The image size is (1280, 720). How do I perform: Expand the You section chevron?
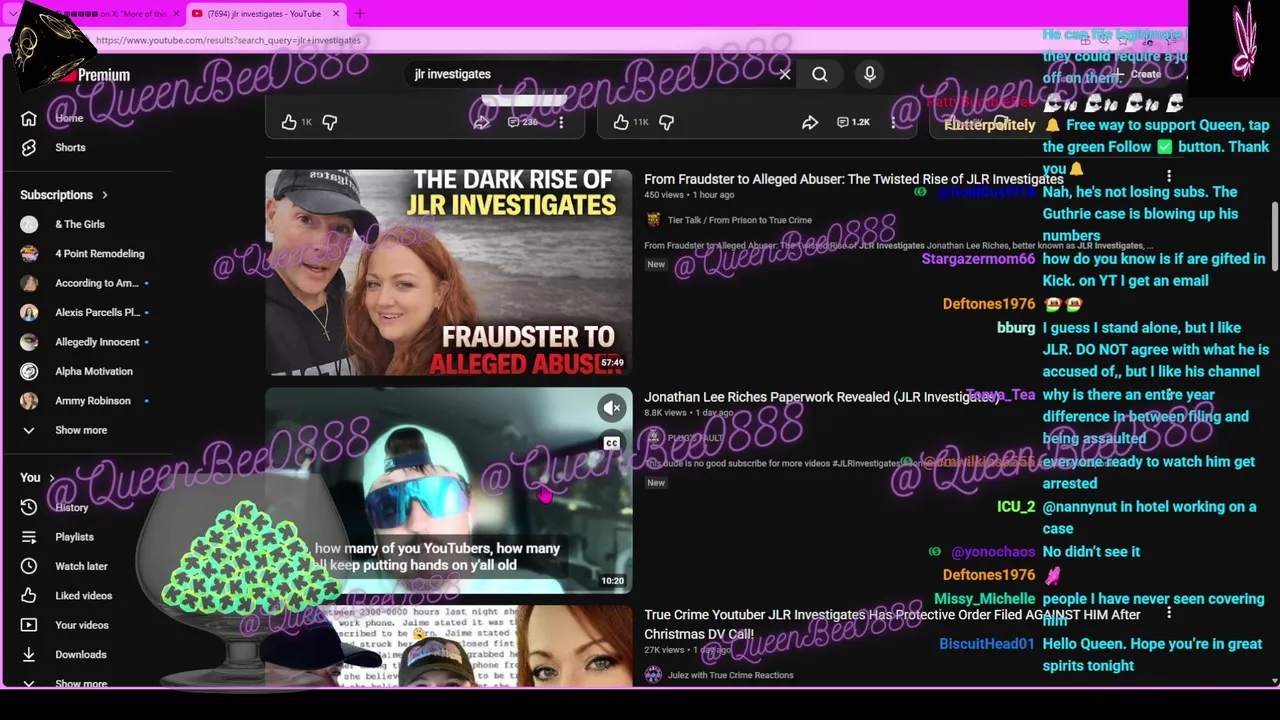(52, 478)
